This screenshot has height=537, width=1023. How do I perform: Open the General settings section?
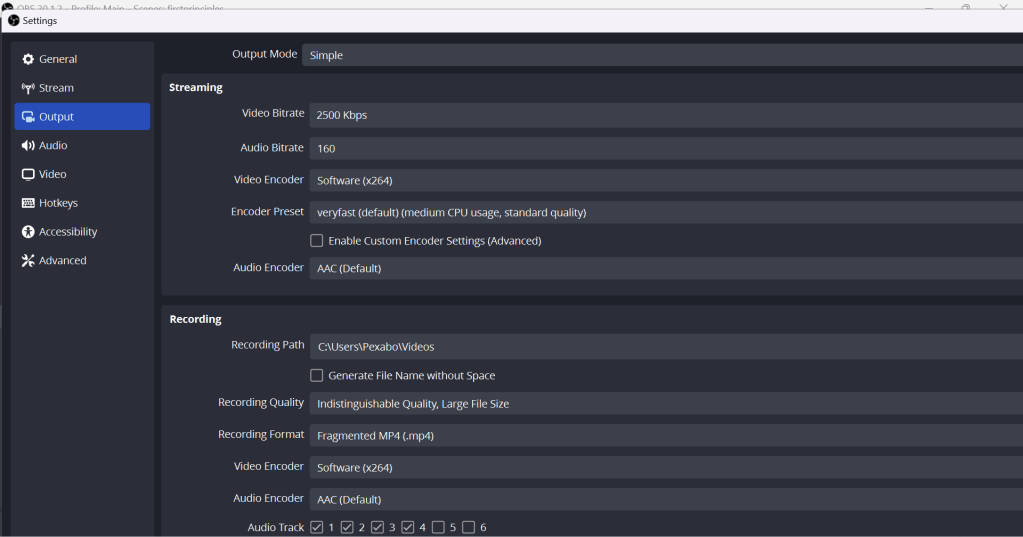(82, 59)
